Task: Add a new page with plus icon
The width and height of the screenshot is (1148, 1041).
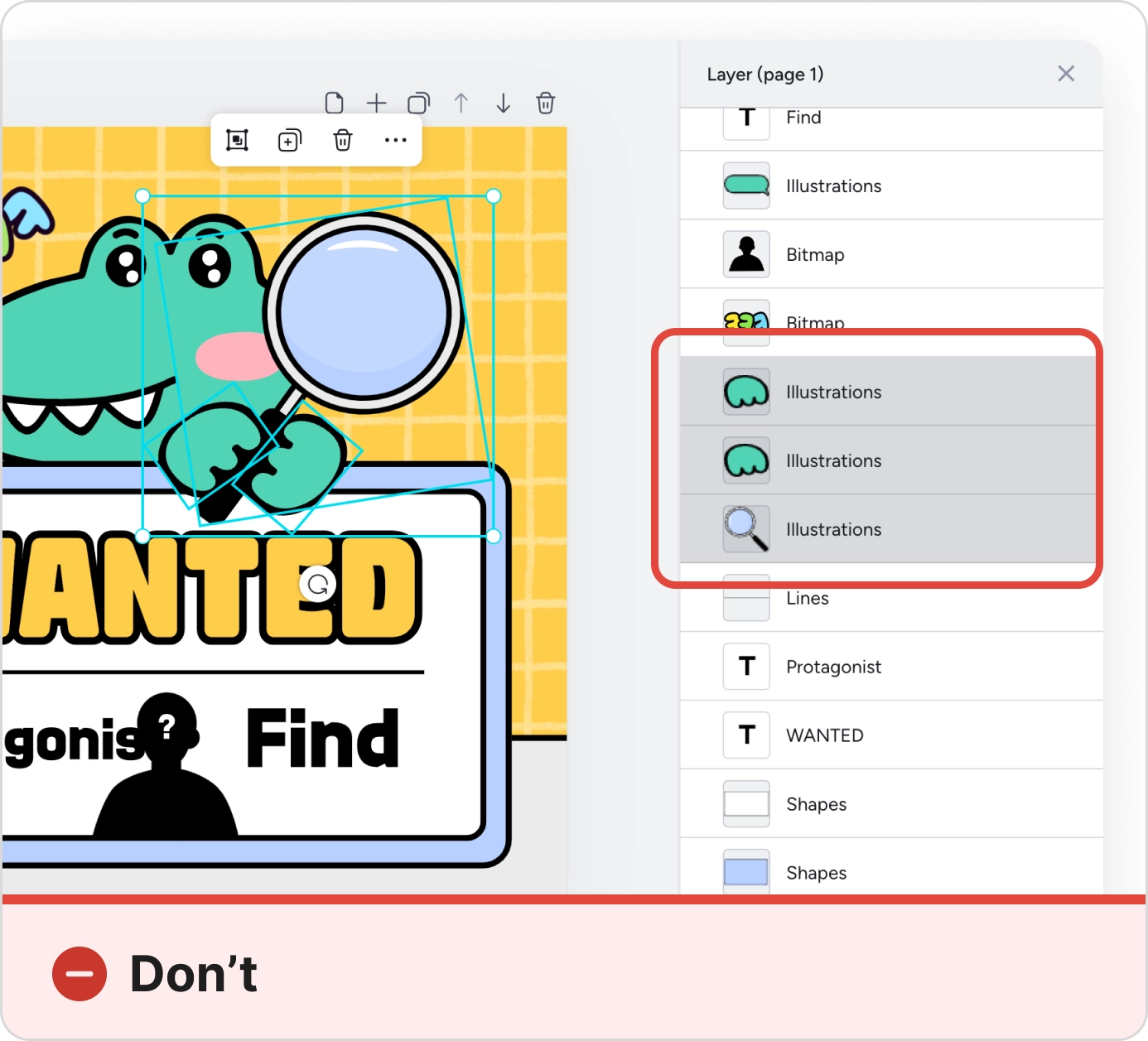Action: point(376,103)
